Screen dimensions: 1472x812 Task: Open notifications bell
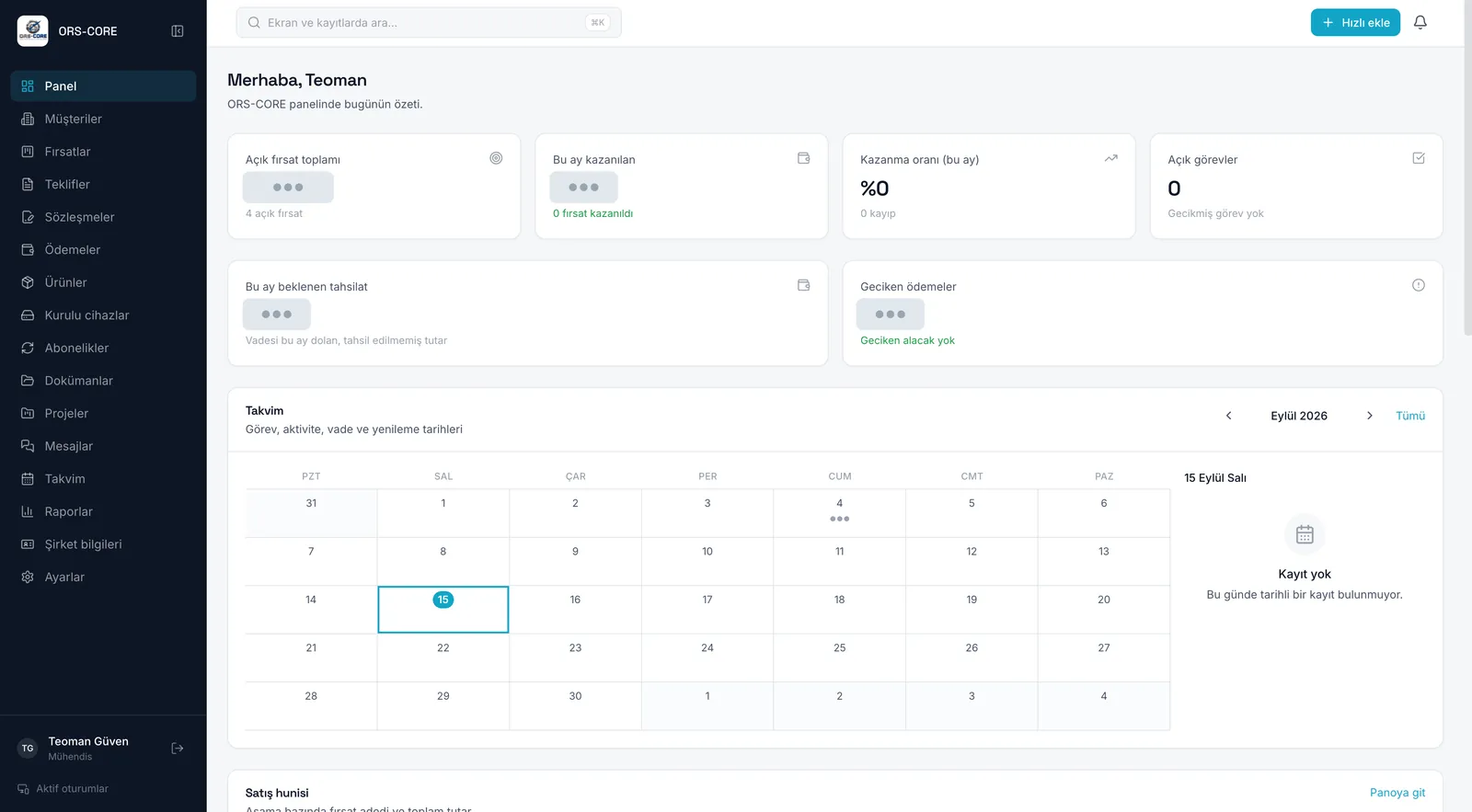click(1420, 23)
